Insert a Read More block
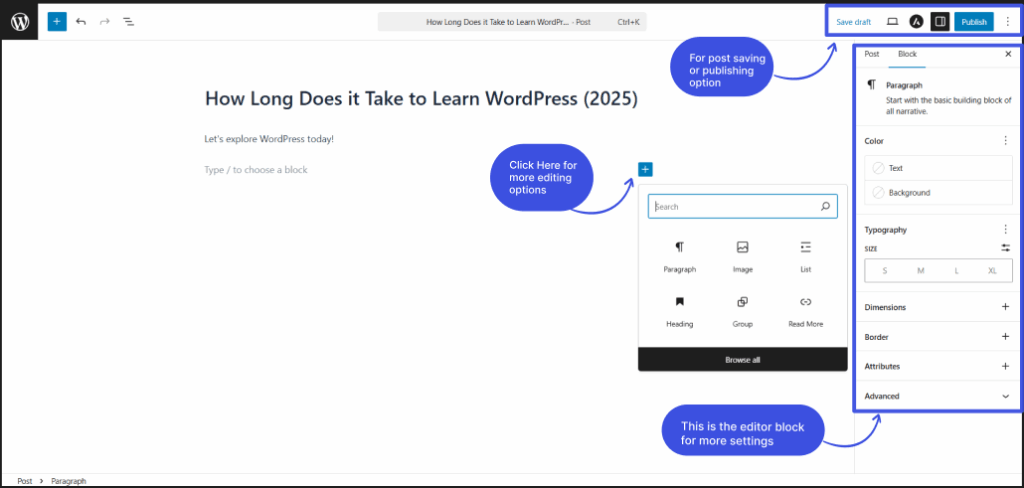Screen dimensions: 1024x488 click(805, 312)
